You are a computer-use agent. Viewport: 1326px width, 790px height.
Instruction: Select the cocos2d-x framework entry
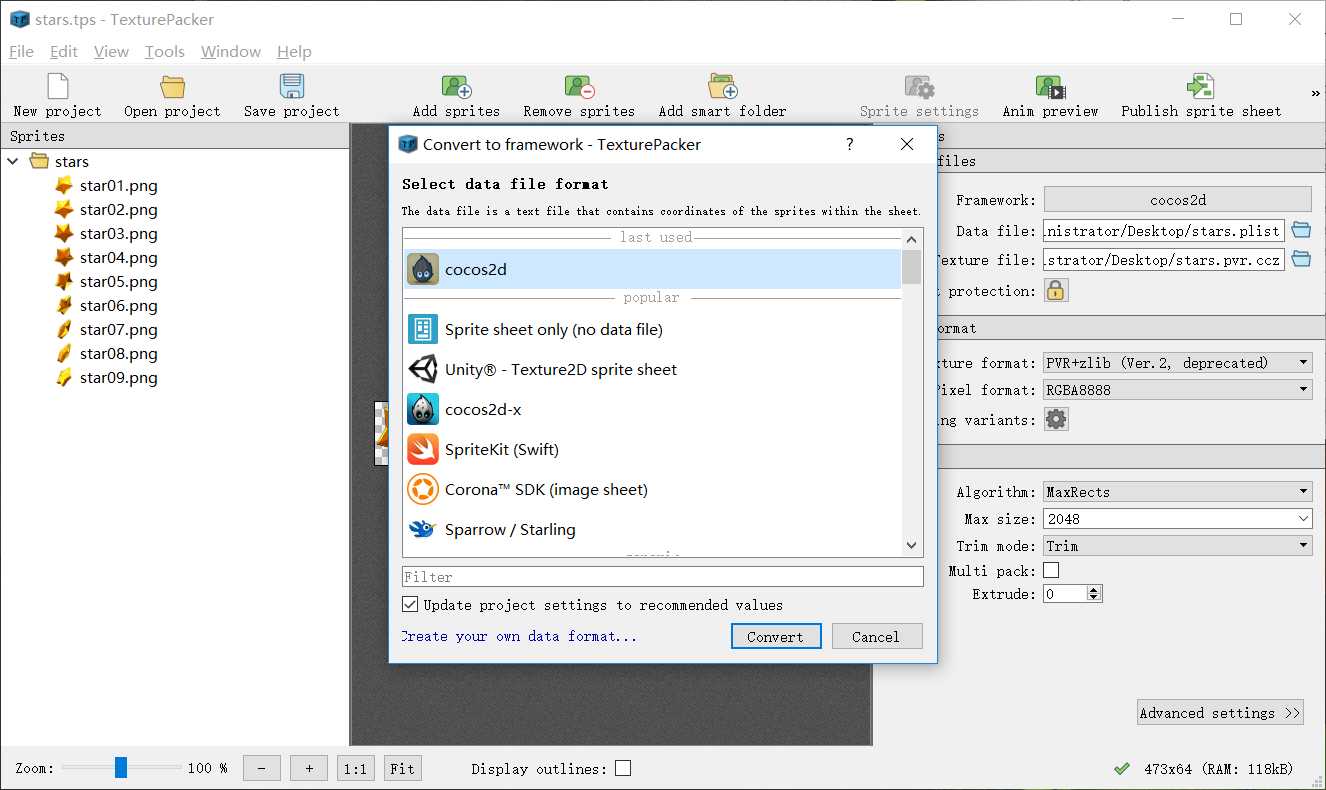click(652, 409)
